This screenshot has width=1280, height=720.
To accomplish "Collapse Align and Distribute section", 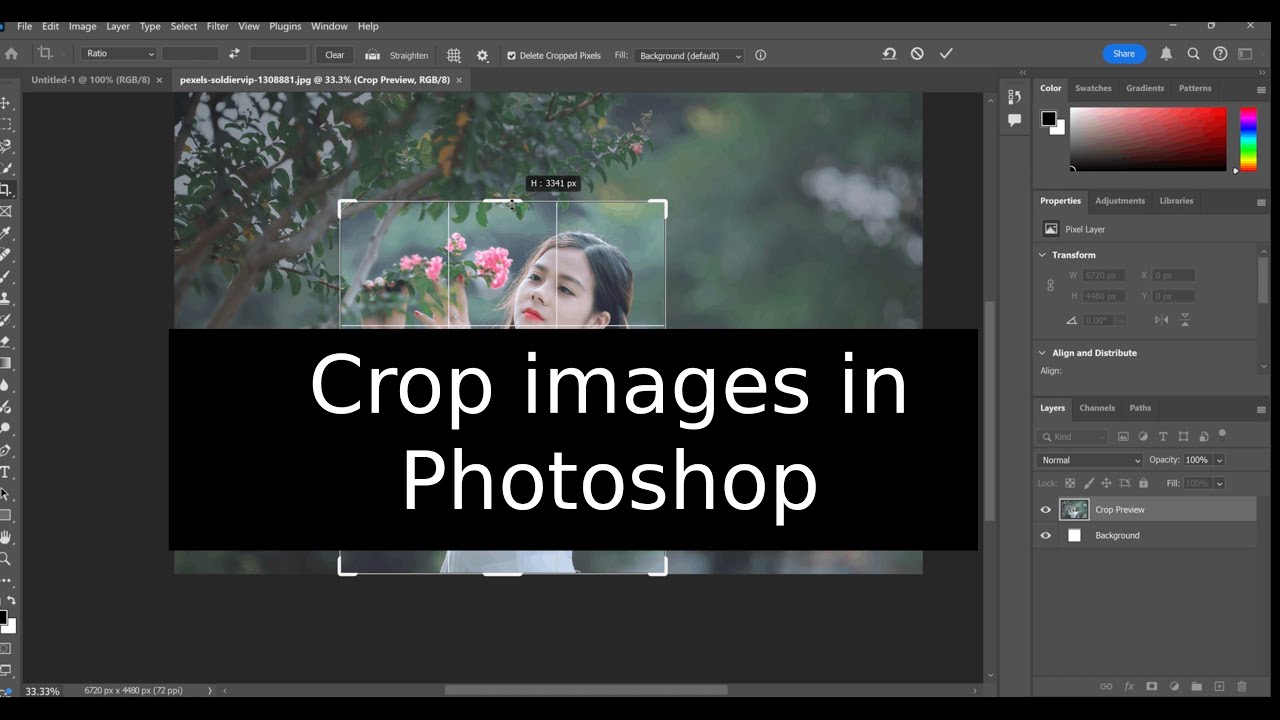I will coord(1042,353).
